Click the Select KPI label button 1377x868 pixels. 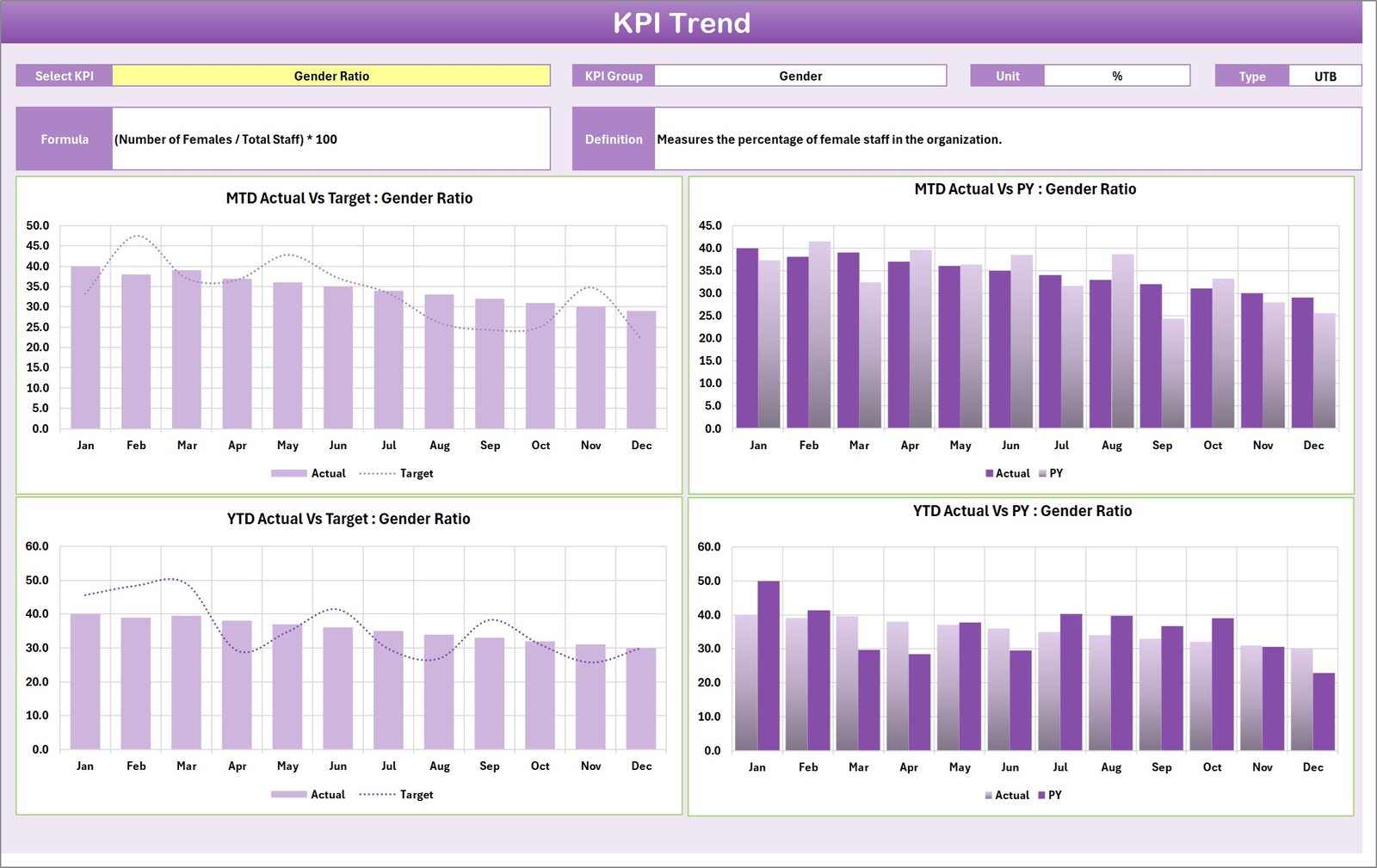click(64, 76)
